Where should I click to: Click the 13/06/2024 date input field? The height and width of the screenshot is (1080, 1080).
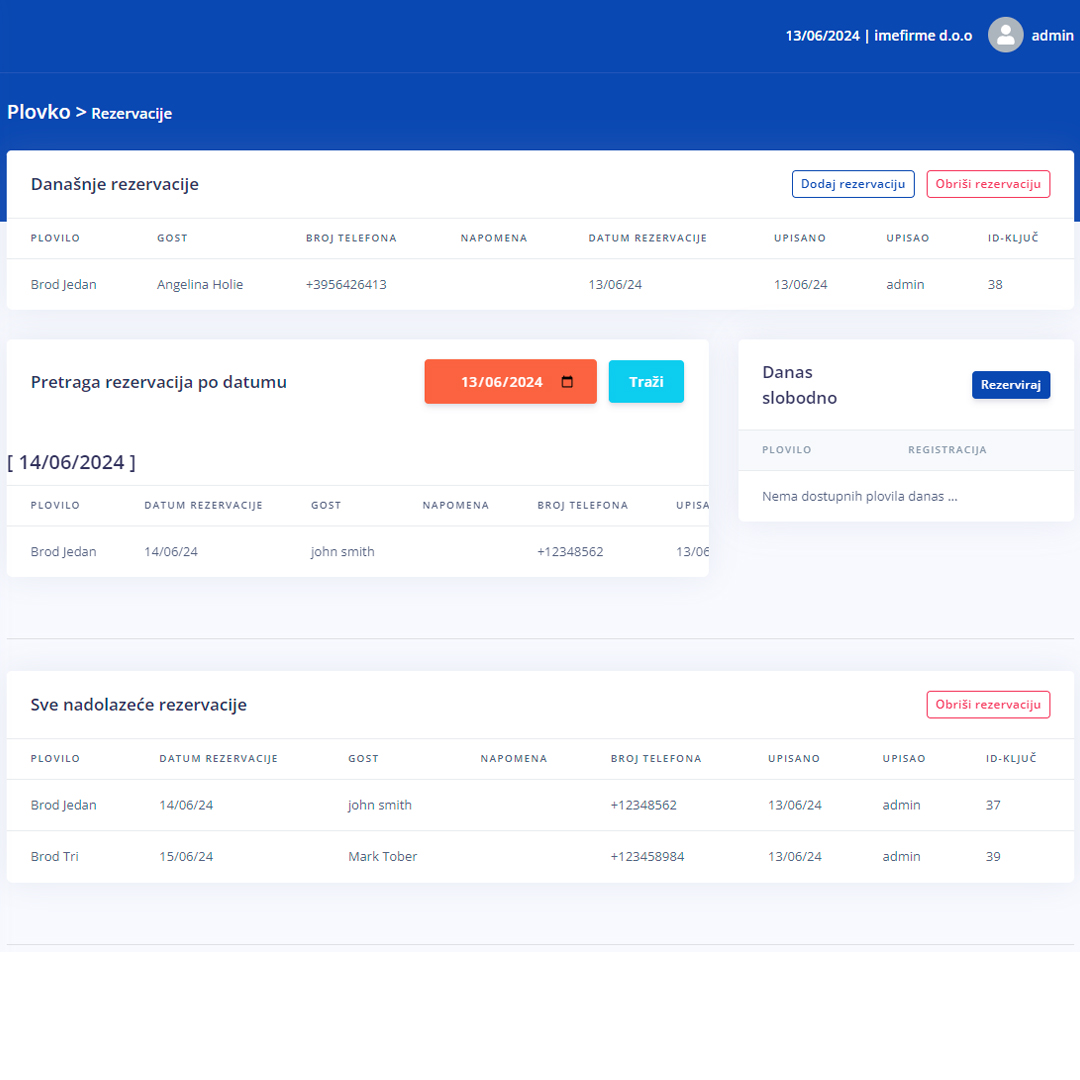point(501,382)
